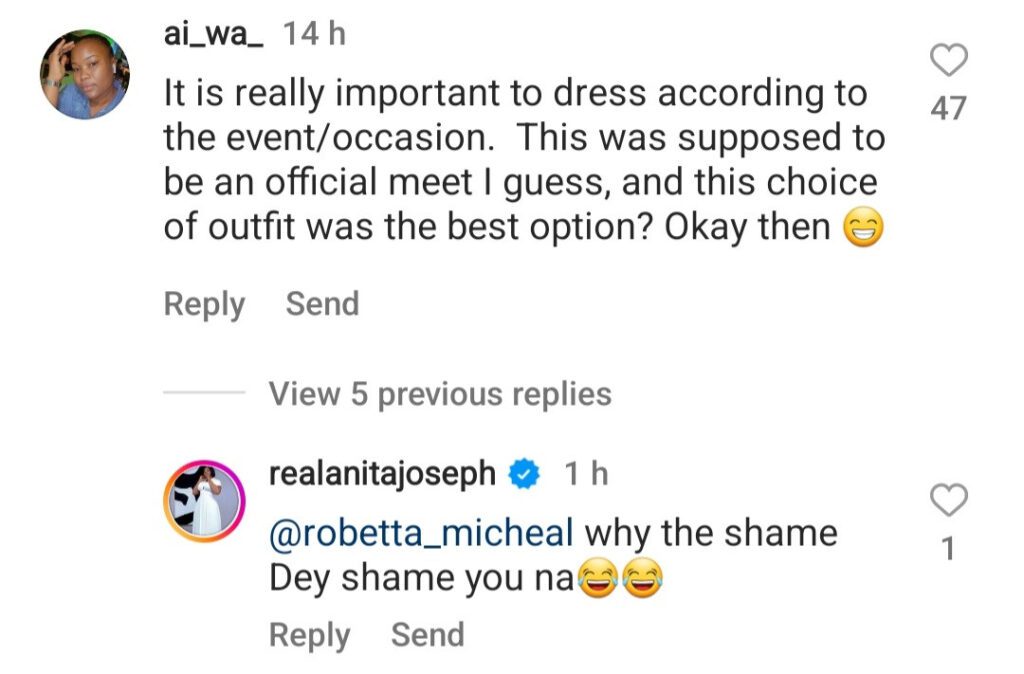Reply to realanitajoseph's comment
Image resolution: width=1024 pixels, height=674 pixels.
[x=309, y=635]
